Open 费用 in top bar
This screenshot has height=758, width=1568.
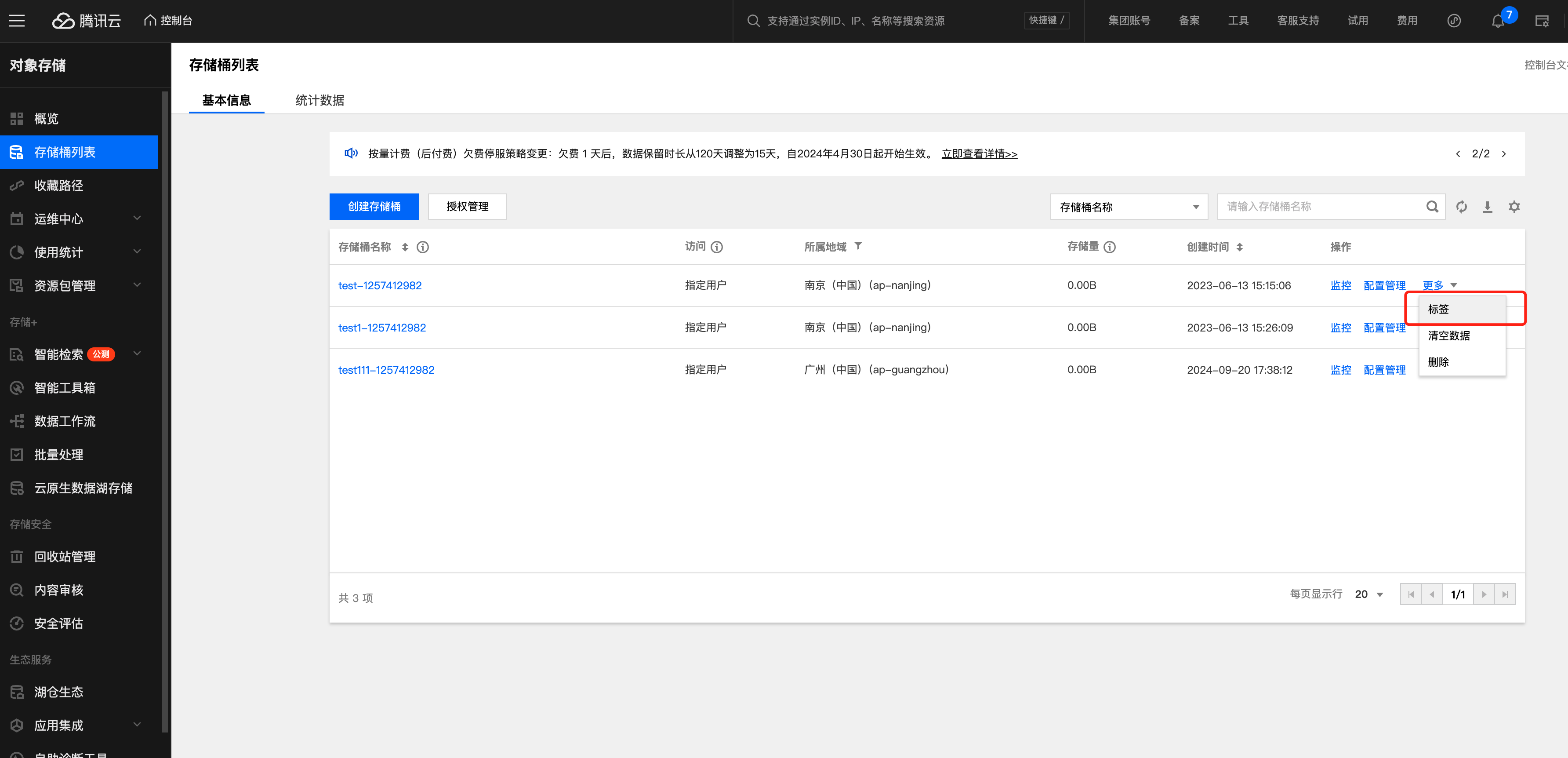1407,21
